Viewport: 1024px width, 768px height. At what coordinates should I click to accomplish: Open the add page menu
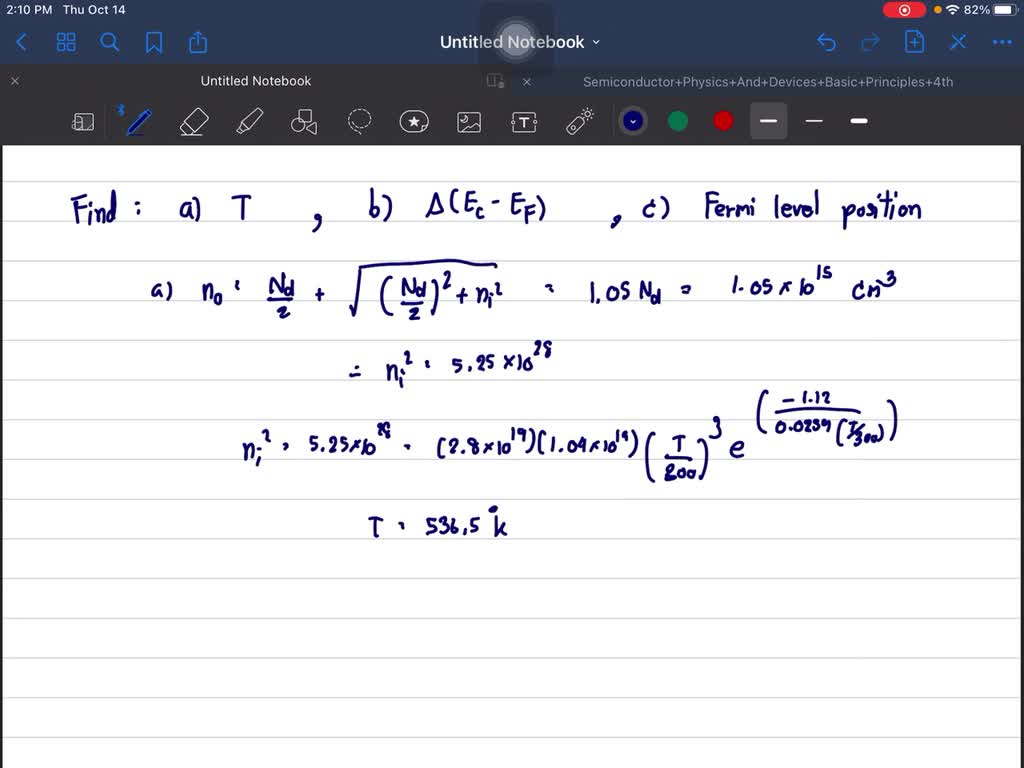point(914,42)
